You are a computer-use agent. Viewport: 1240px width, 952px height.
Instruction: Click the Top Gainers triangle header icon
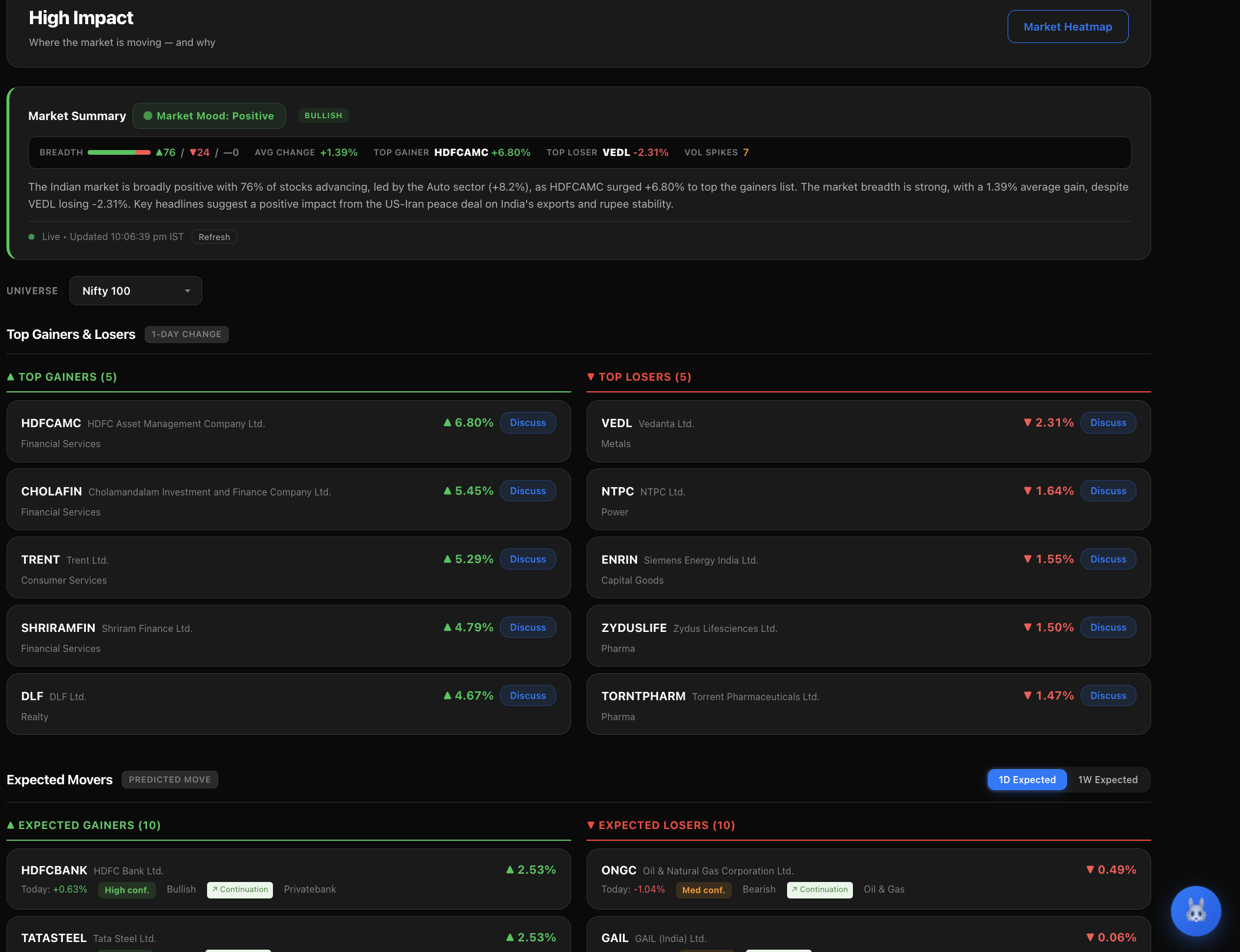click(x=11, y=377)
